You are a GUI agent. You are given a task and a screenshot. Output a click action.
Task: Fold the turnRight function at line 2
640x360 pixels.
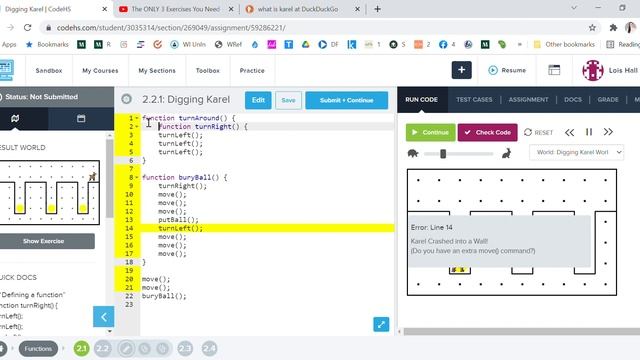137,127
